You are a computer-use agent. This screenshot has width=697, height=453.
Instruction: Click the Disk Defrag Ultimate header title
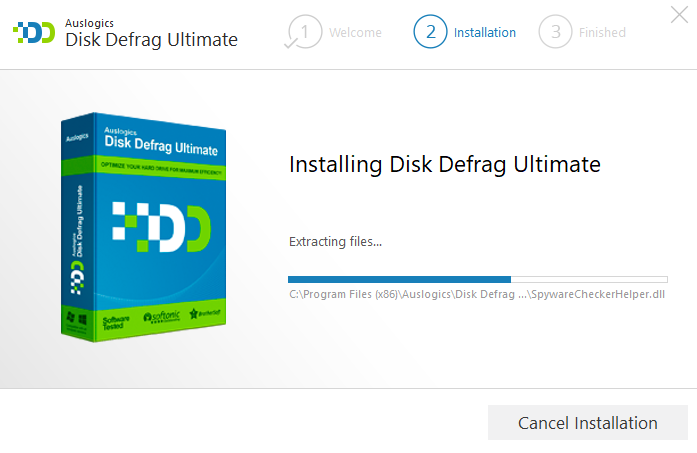tap(151, 40)
